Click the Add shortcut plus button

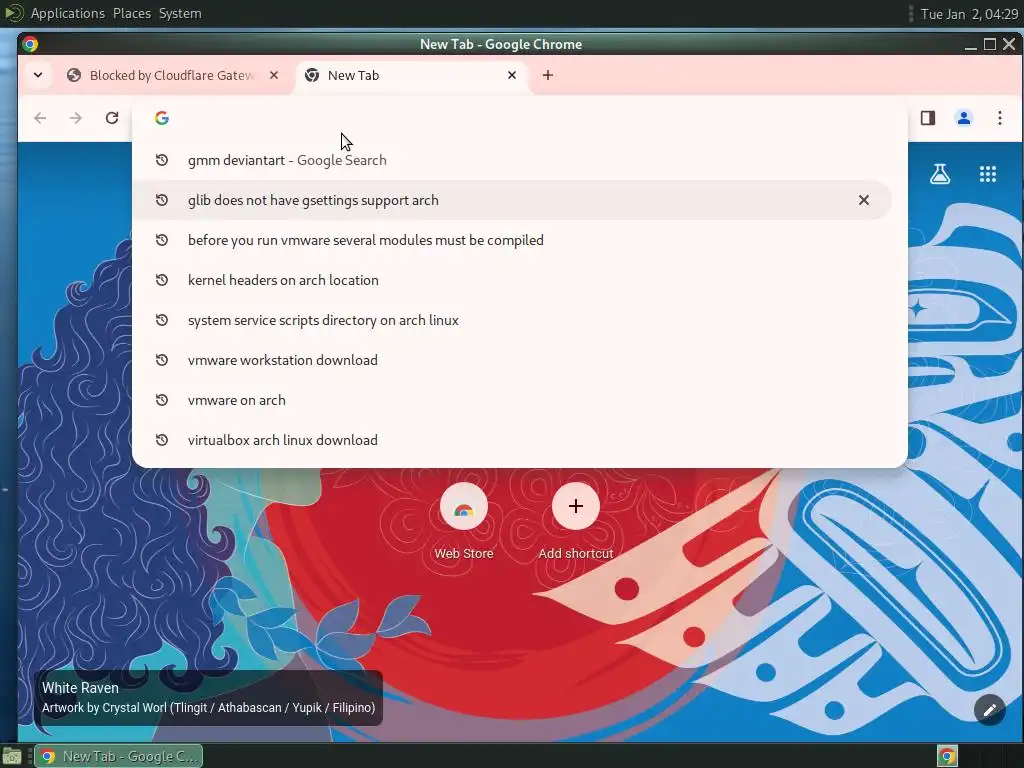pyautogui.click(x=575, y=507)
